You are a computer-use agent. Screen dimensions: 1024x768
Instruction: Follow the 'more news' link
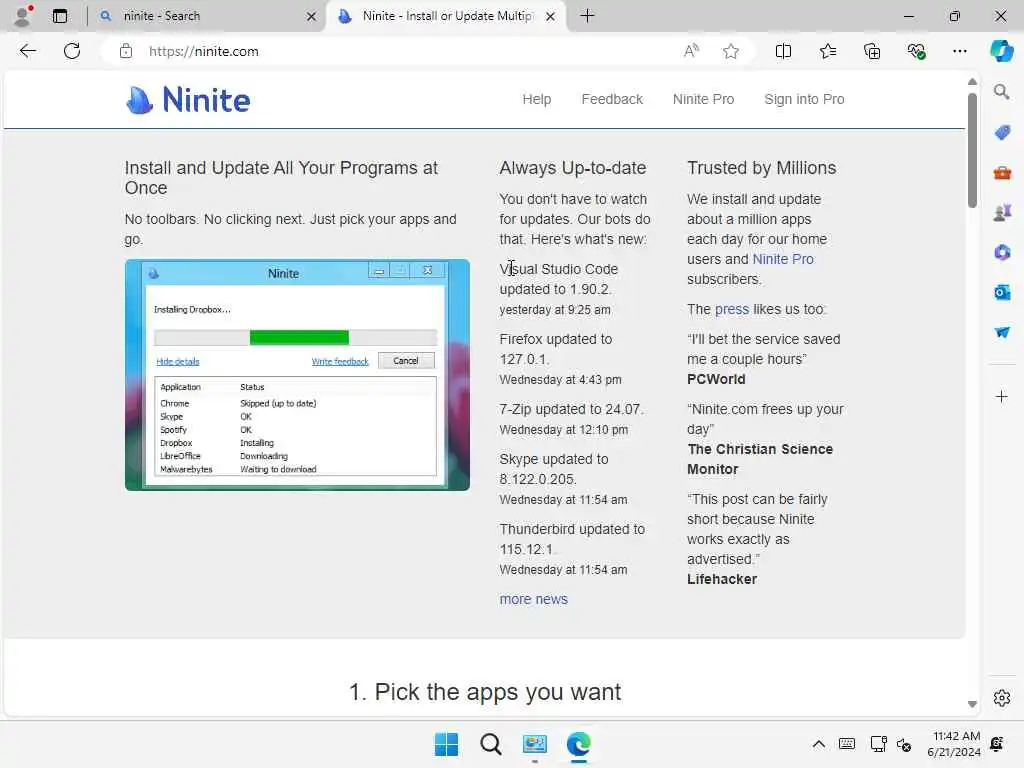[x=534, y=599]
